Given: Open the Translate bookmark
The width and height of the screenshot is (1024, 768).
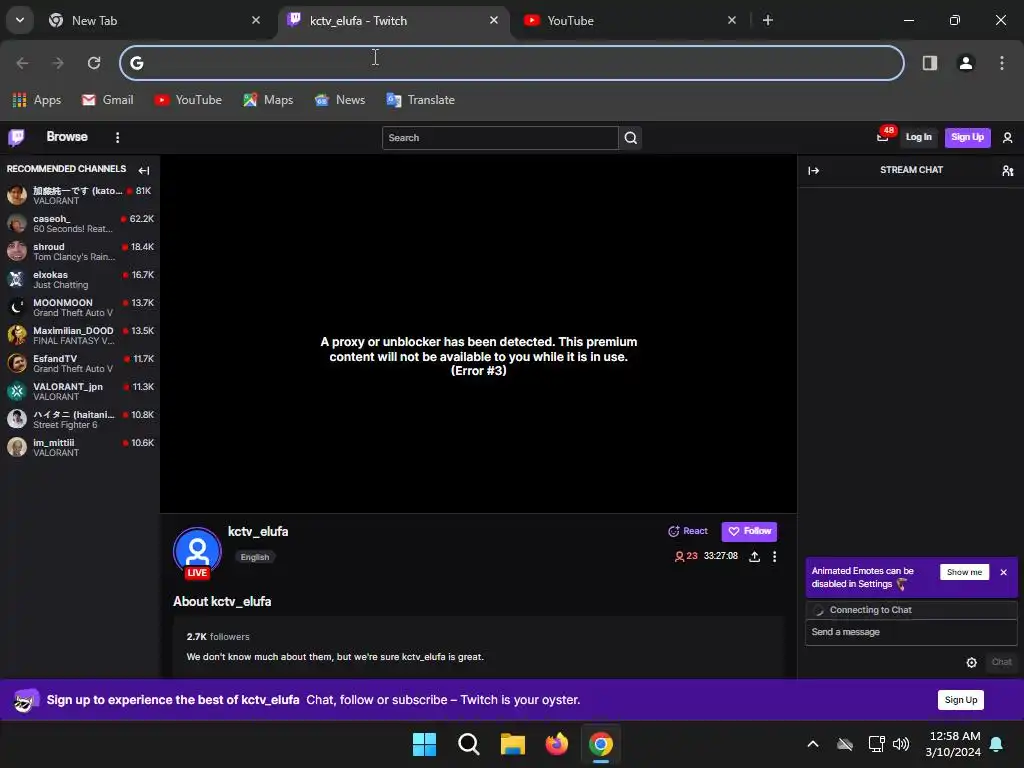Looking at the screenshot, I should tap(421, 100).
